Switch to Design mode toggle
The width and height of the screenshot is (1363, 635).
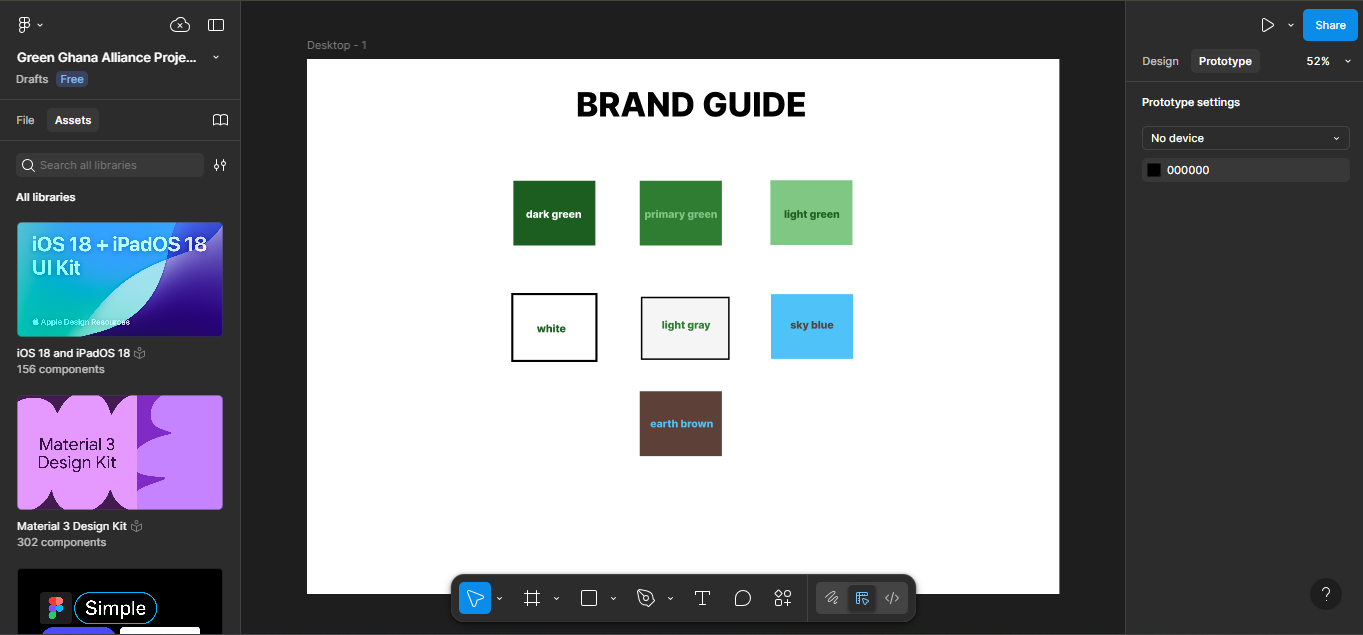(861, 598)
